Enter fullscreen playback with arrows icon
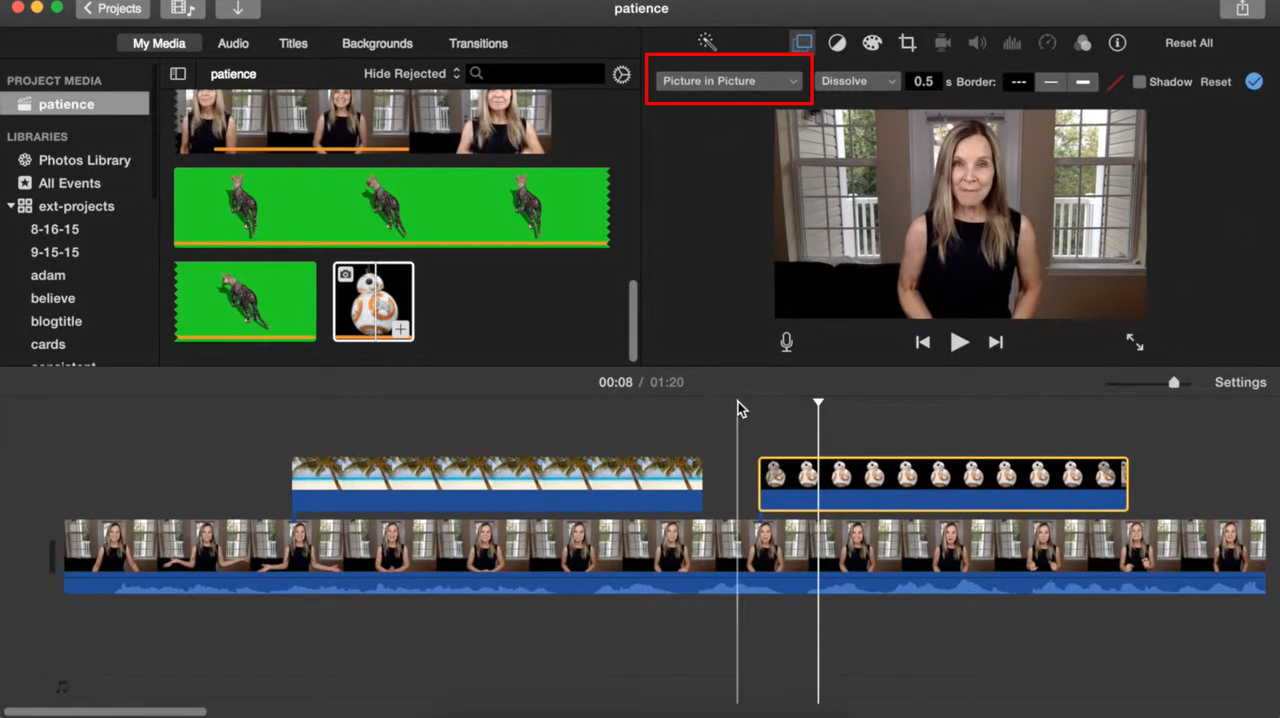 click(x=1135, y=342)
